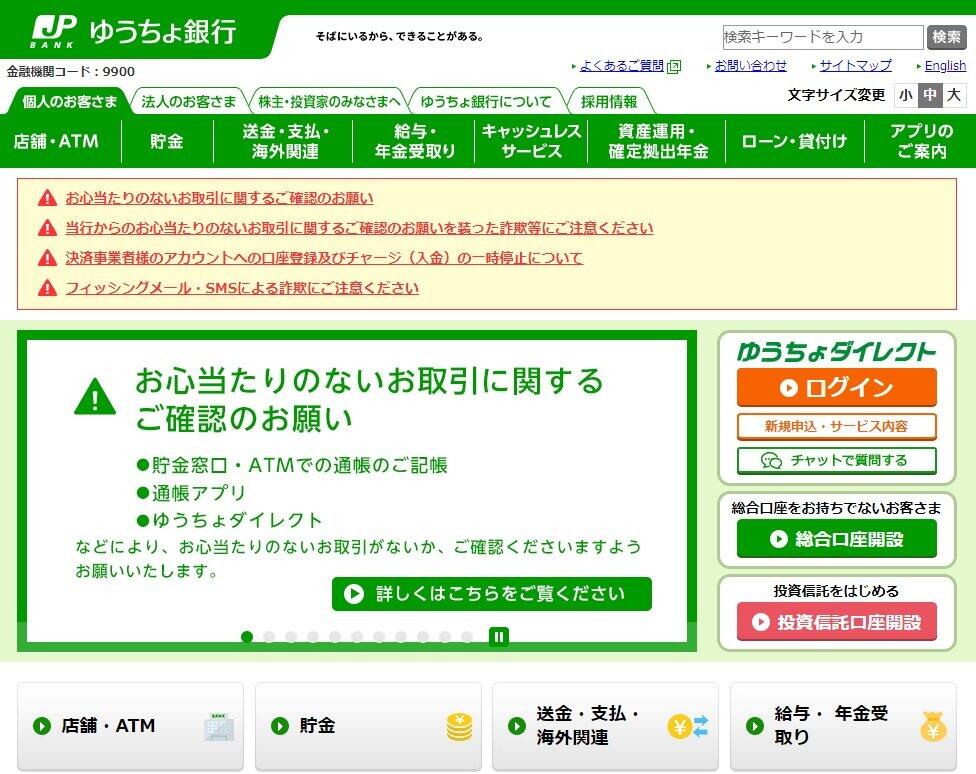Select the first carousel dot indicator
Screen dimensions: 976x774
click(x=246, y=634)
